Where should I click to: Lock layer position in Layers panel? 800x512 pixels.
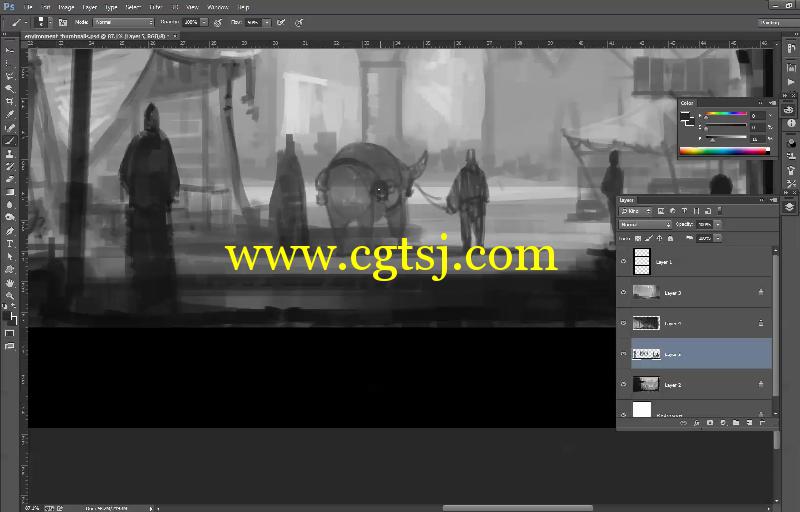(660, 238)
